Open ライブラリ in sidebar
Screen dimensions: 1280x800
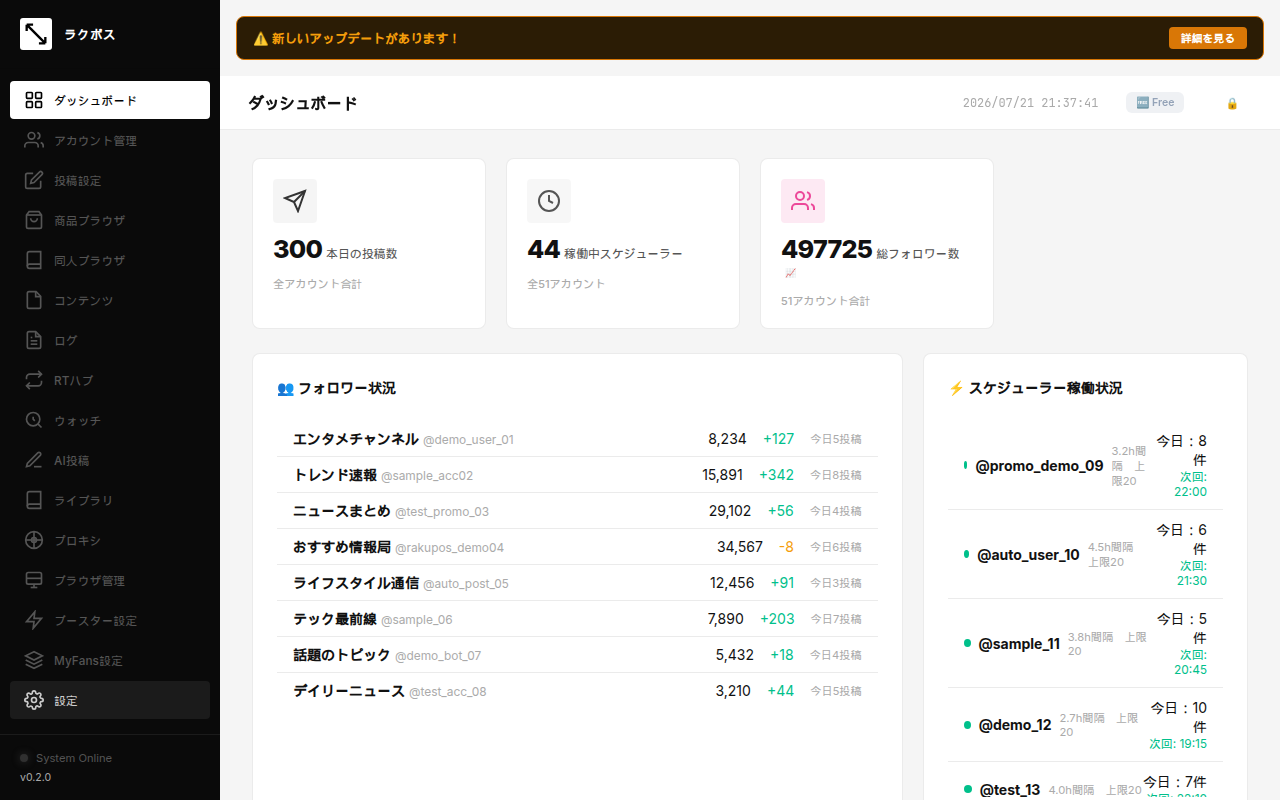110,500
